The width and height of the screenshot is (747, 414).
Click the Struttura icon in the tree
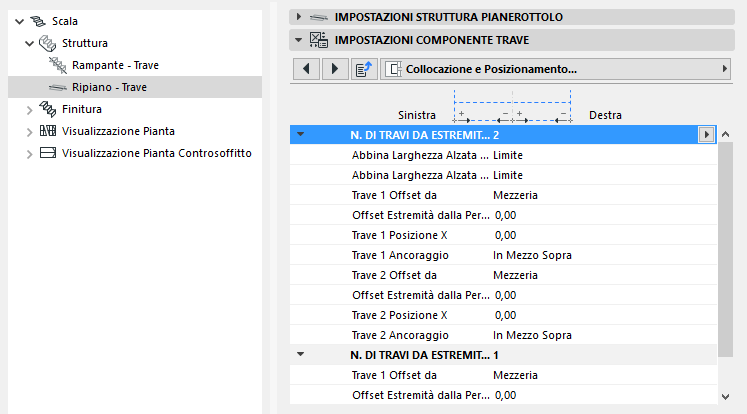(48, 43)
